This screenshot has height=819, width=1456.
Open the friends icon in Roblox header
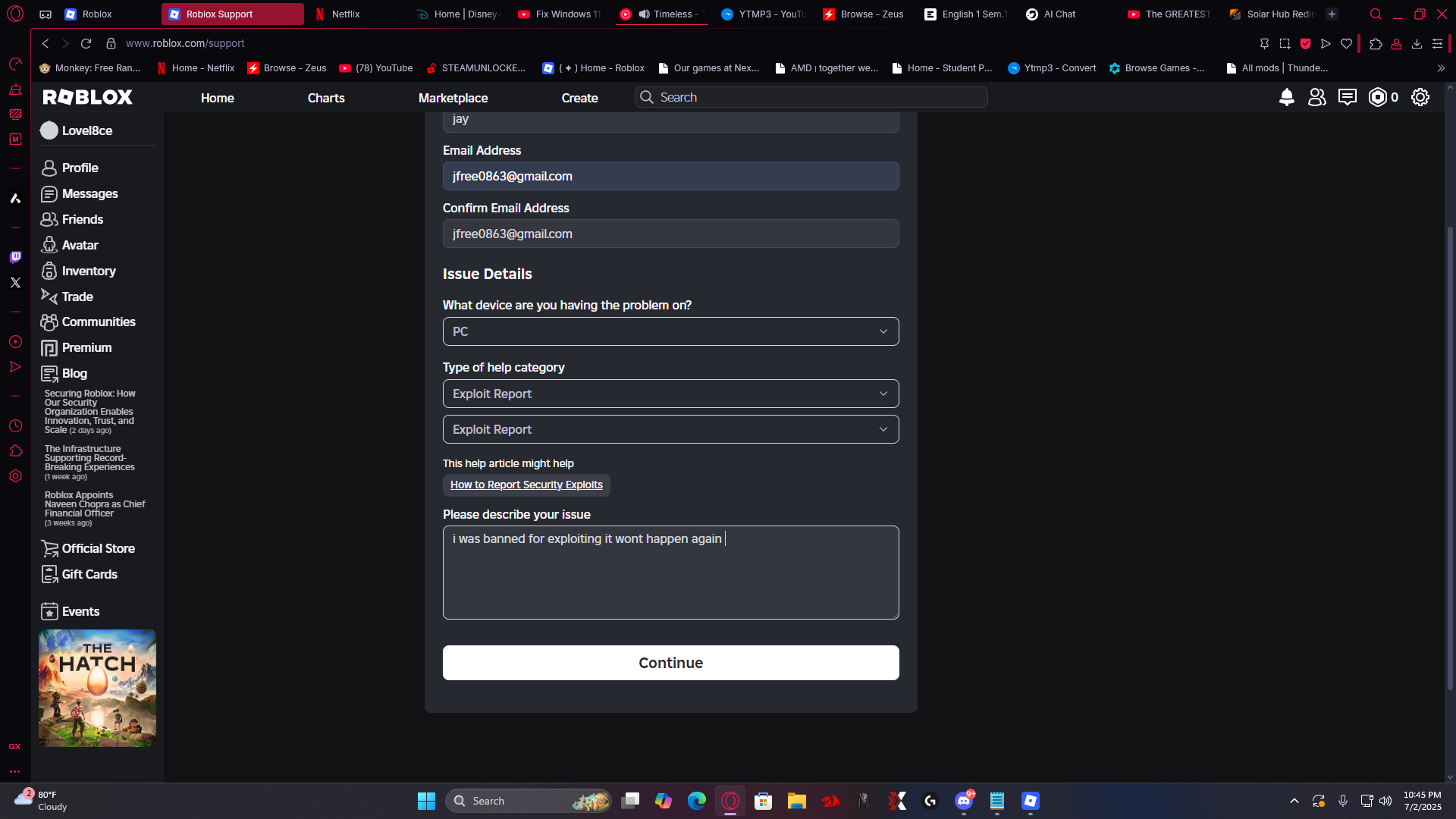click(x=1317, y=97)
